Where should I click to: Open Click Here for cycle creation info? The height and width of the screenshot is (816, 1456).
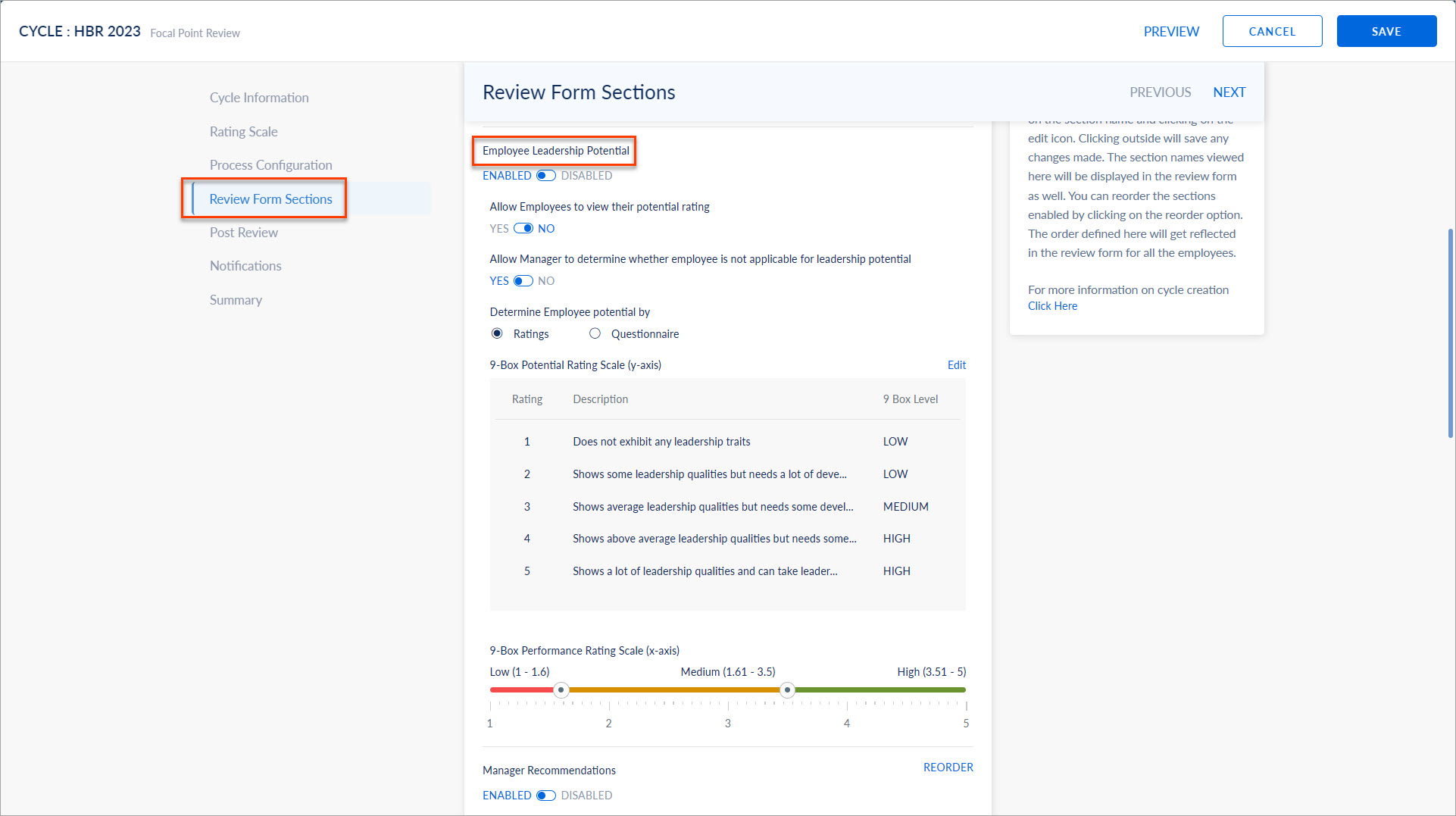click(1052, 305)
